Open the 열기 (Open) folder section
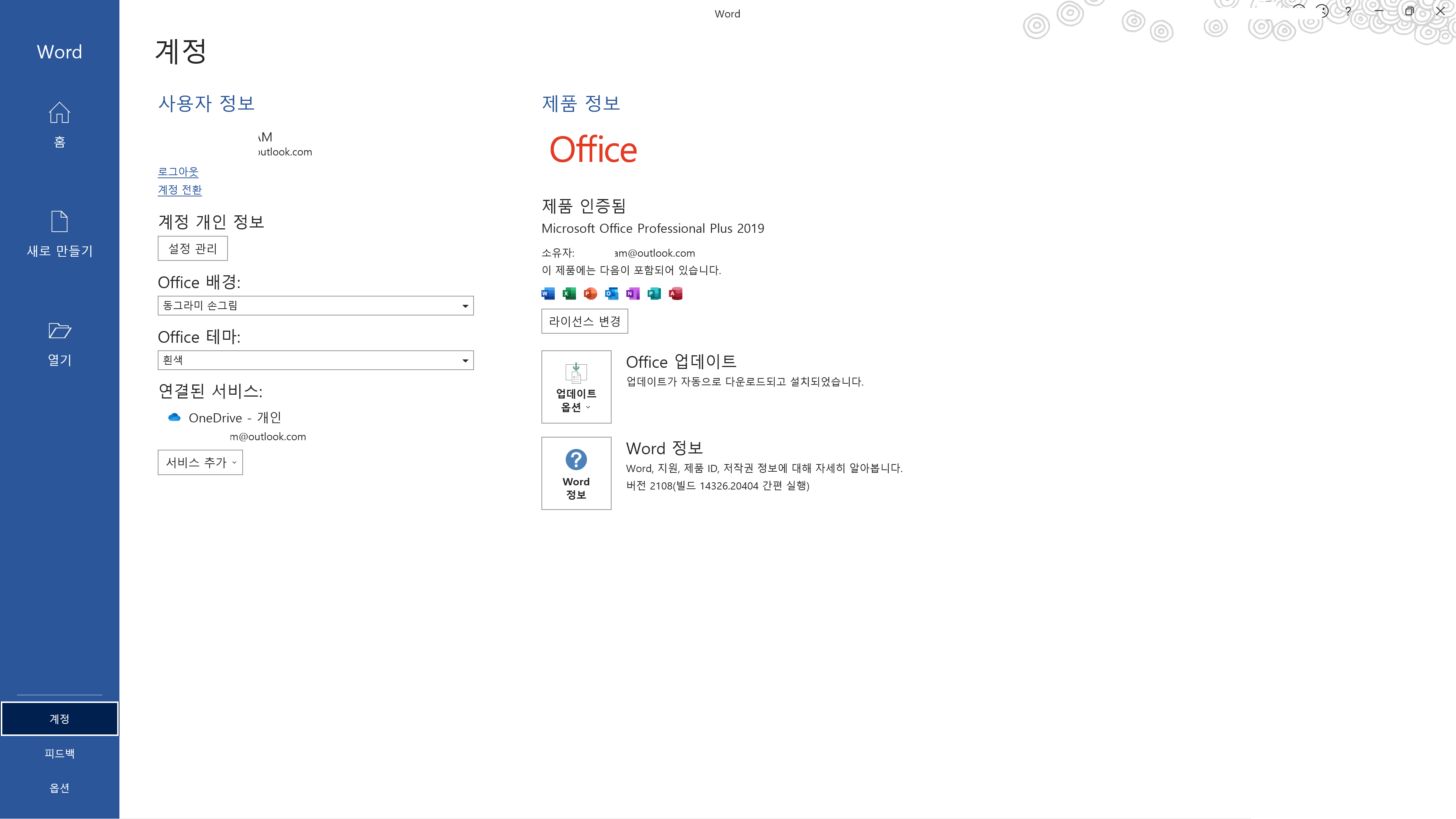This screenshot has height=819, width=1456. (60, 344)
